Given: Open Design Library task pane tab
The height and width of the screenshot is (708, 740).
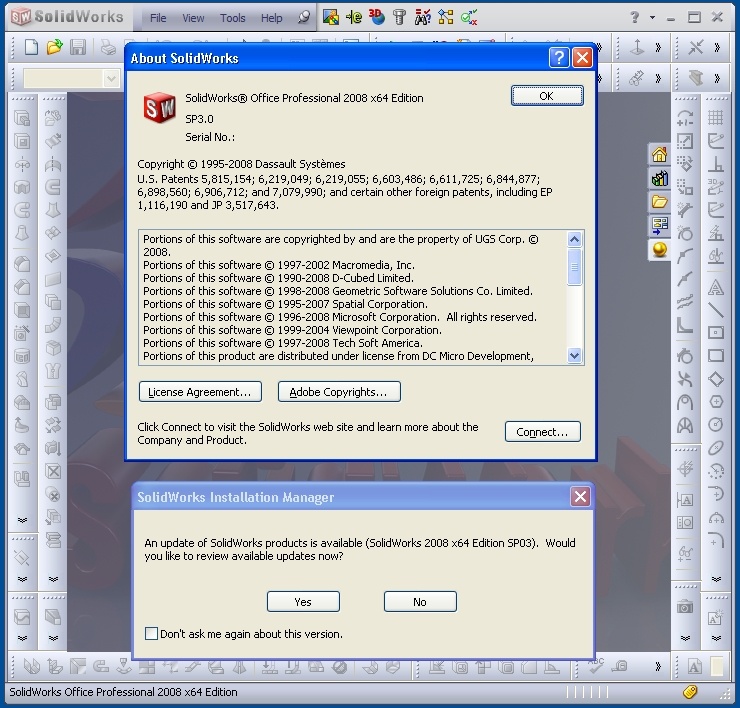Looking at the screenshot, I should (660, 178).
